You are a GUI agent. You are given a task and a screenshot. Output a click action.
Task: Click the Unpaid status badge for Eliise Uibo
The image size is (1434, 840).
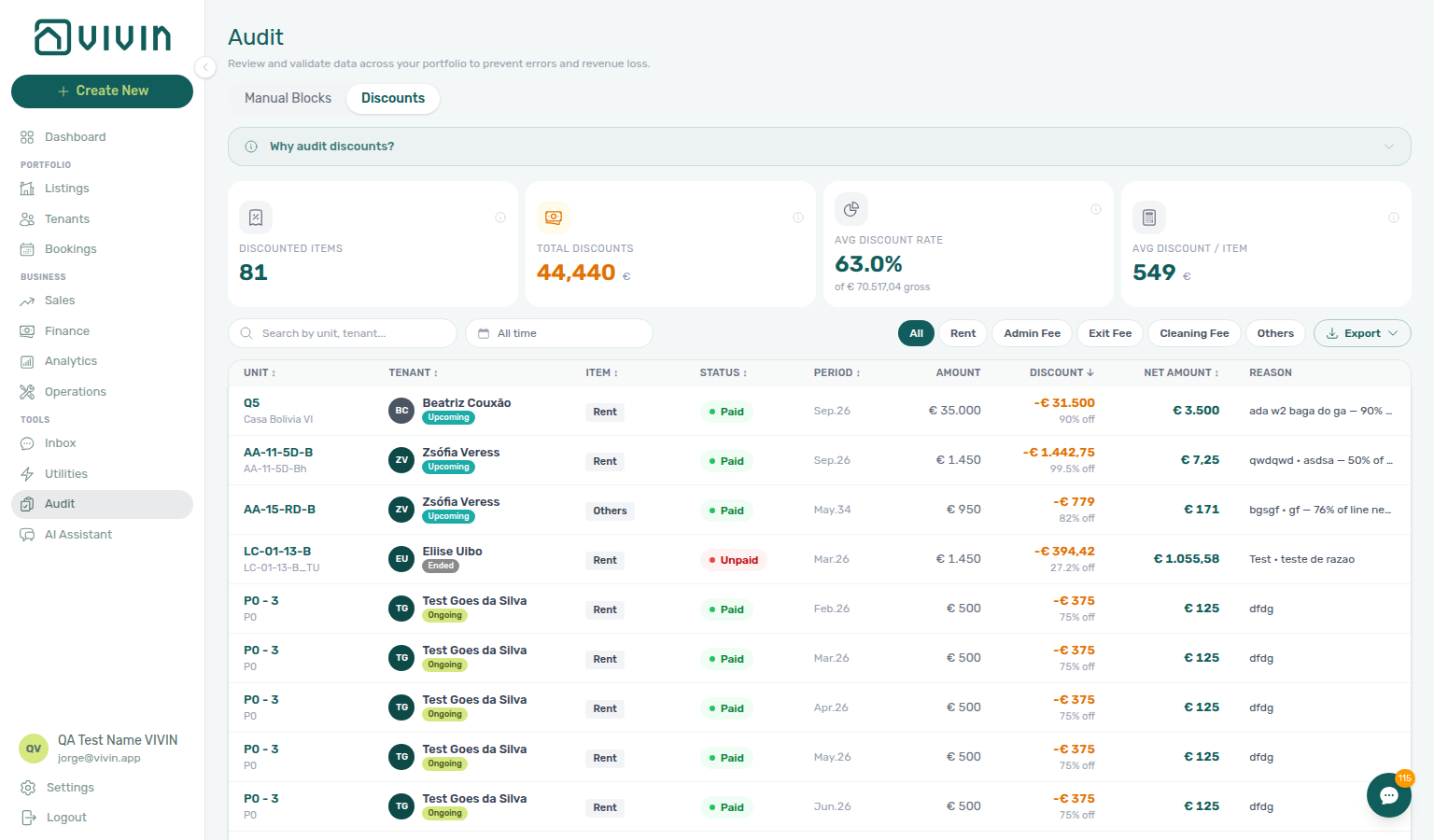tap(733, 560)
